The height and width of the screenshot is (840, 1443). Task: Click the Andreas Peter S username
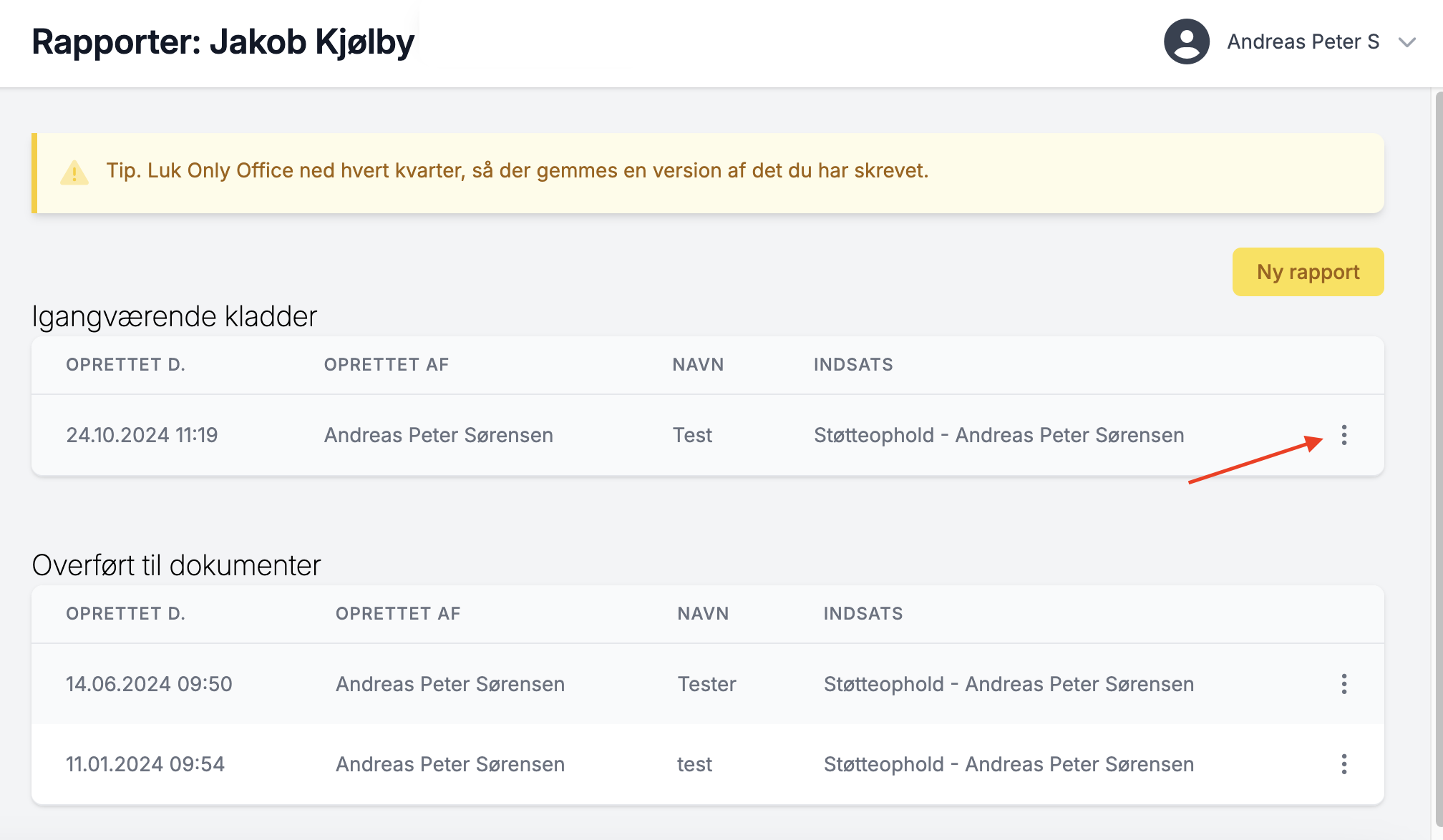pos(1303,41)
